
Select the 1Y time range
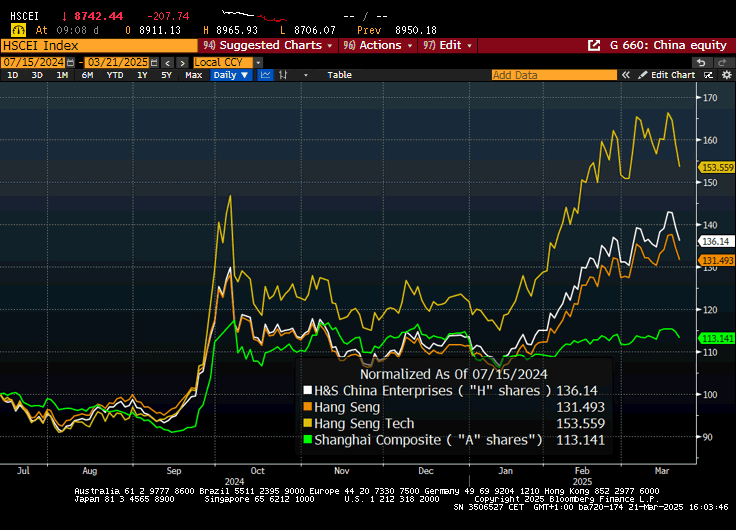pos(142,75)
